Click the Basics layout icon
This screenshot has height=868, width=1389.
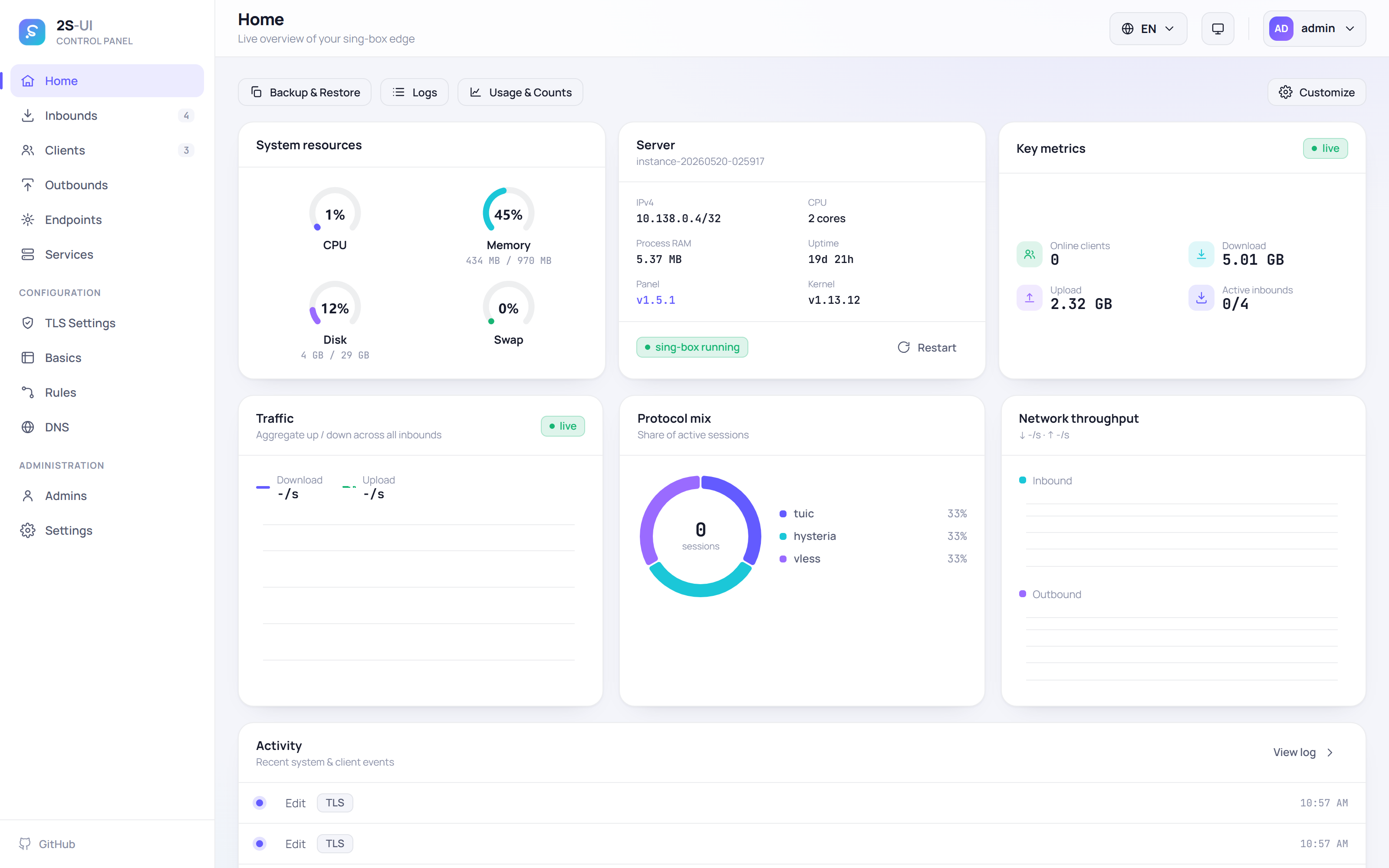click(27, 358)
